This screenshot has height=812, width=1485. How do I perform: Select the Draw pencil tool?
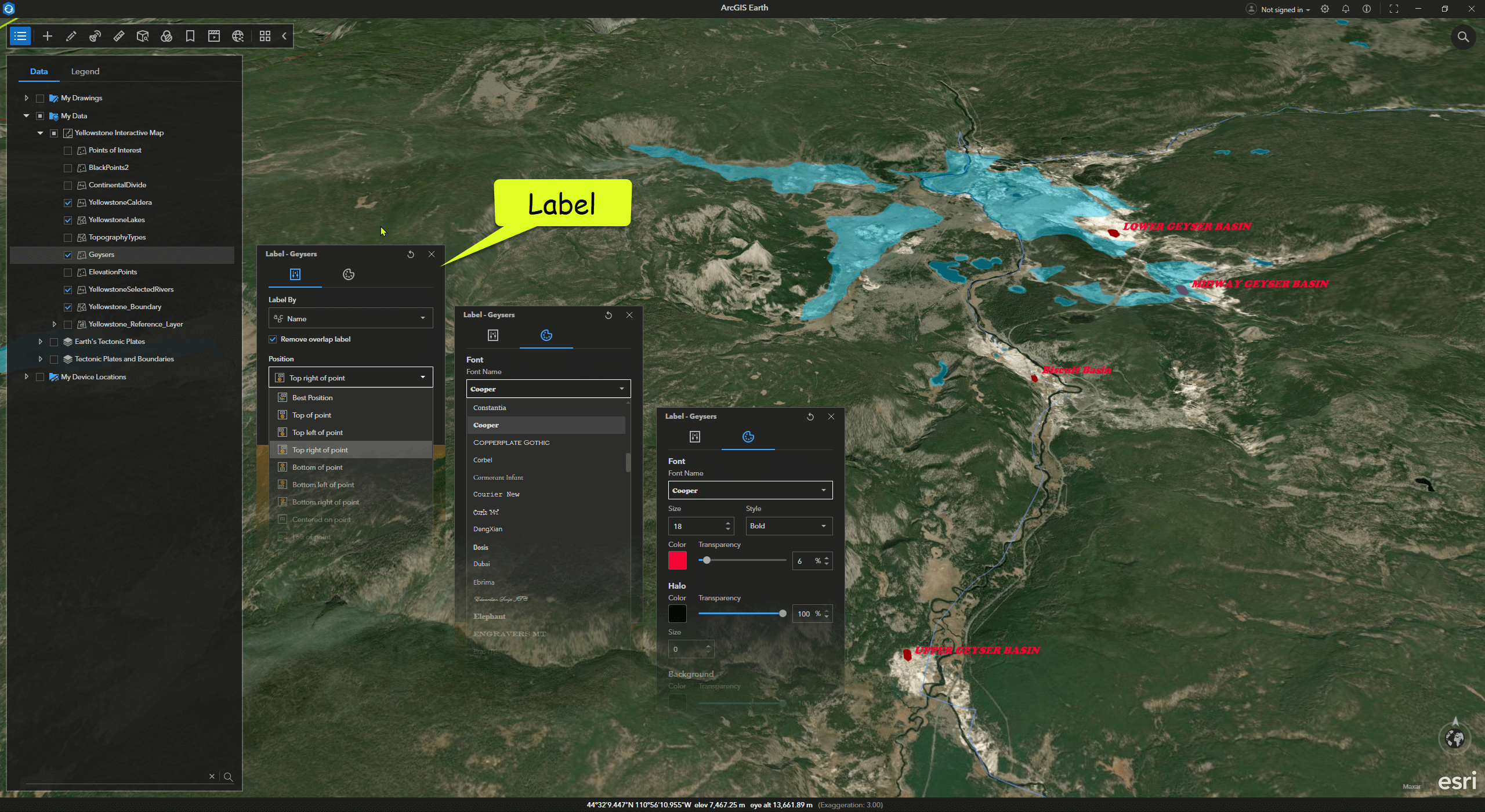coord(71,36)
